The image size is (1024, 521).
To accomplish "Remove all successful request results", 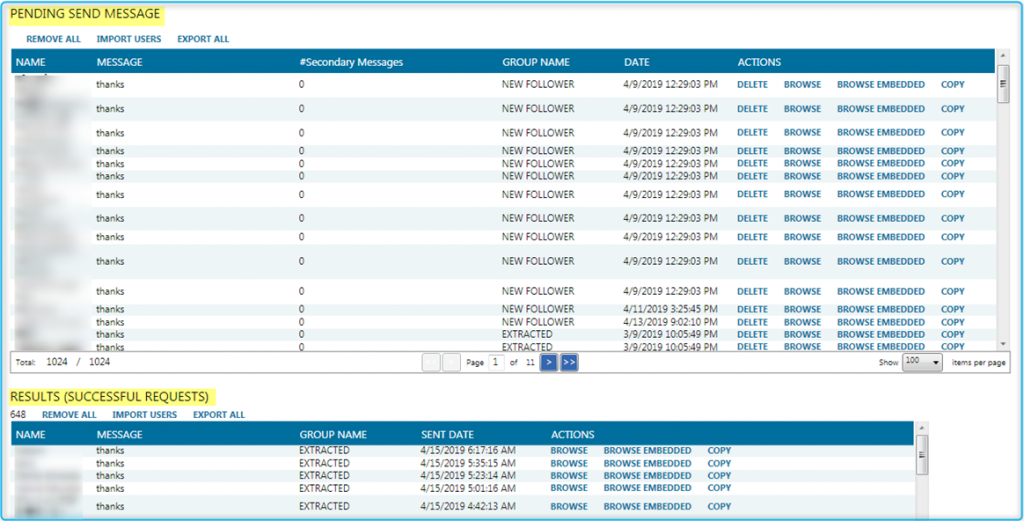I will pos(69,415).
